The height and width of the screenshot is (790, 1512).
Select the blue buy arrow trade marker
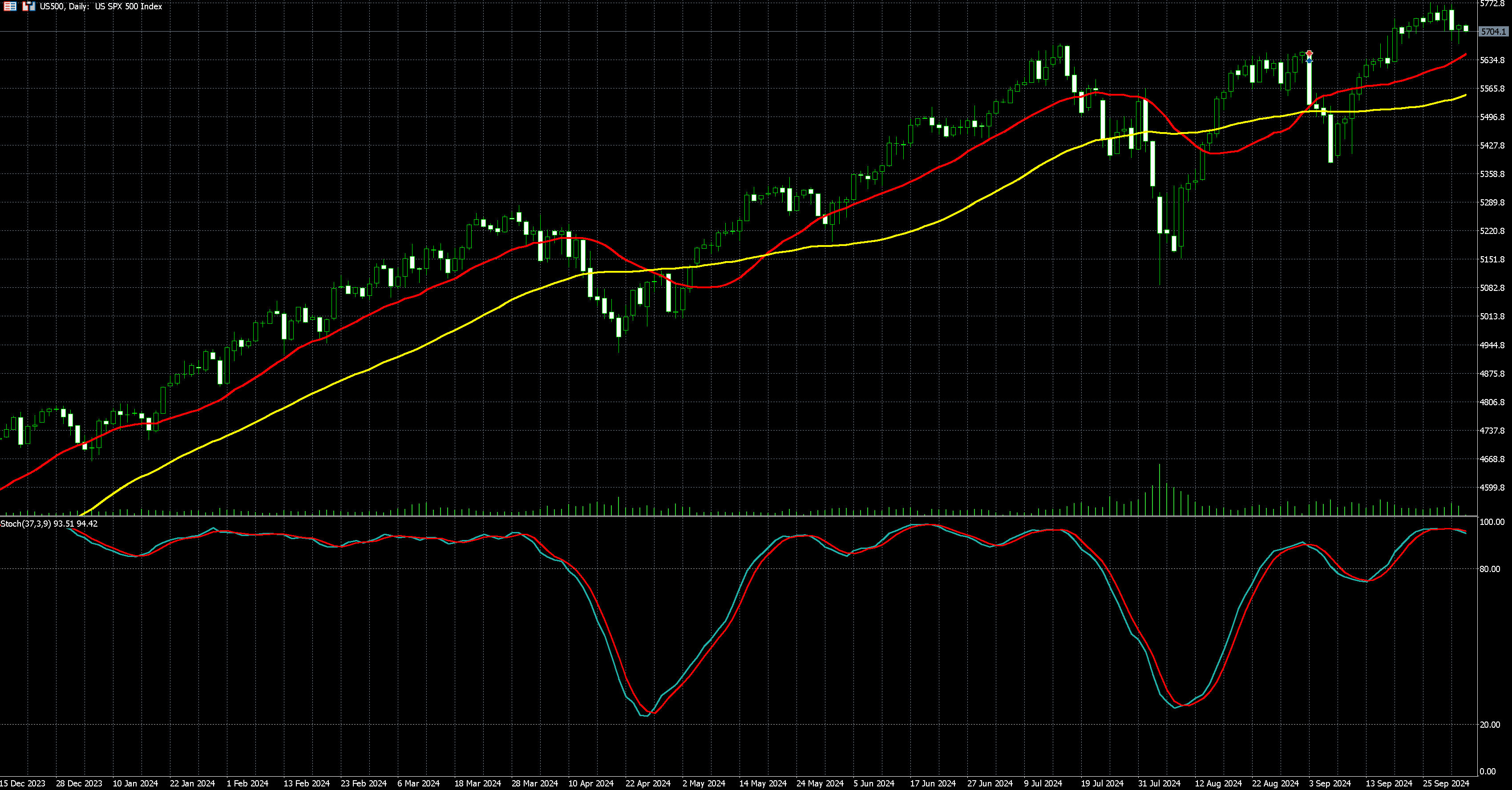coord(1309,60)
